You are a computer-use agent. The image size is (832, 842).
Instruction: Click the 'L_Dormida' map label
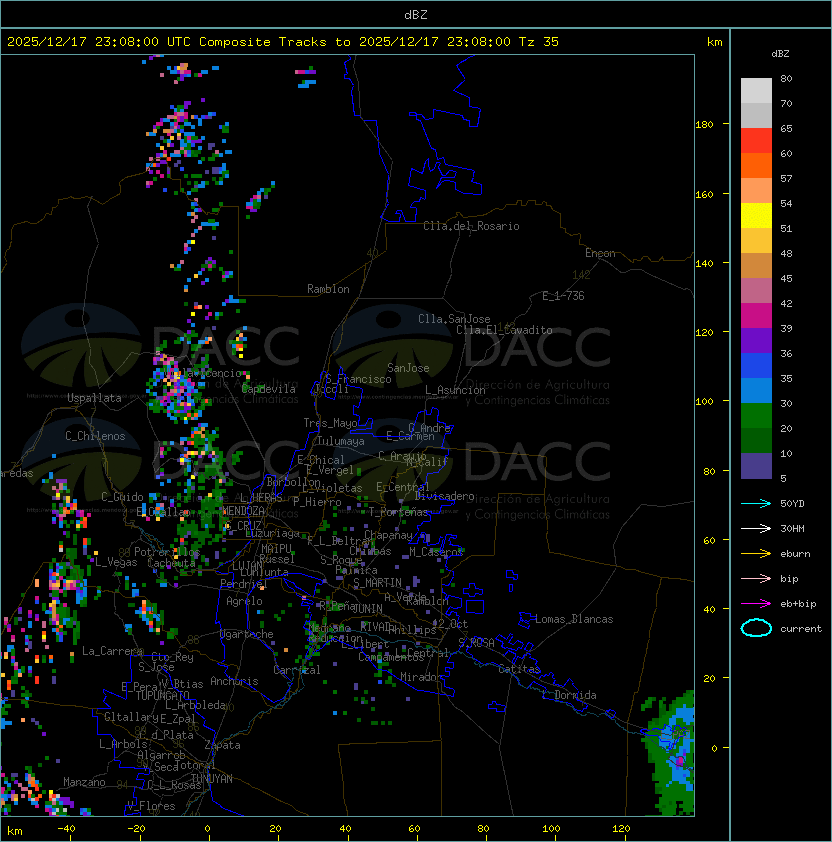click(569, 695)
